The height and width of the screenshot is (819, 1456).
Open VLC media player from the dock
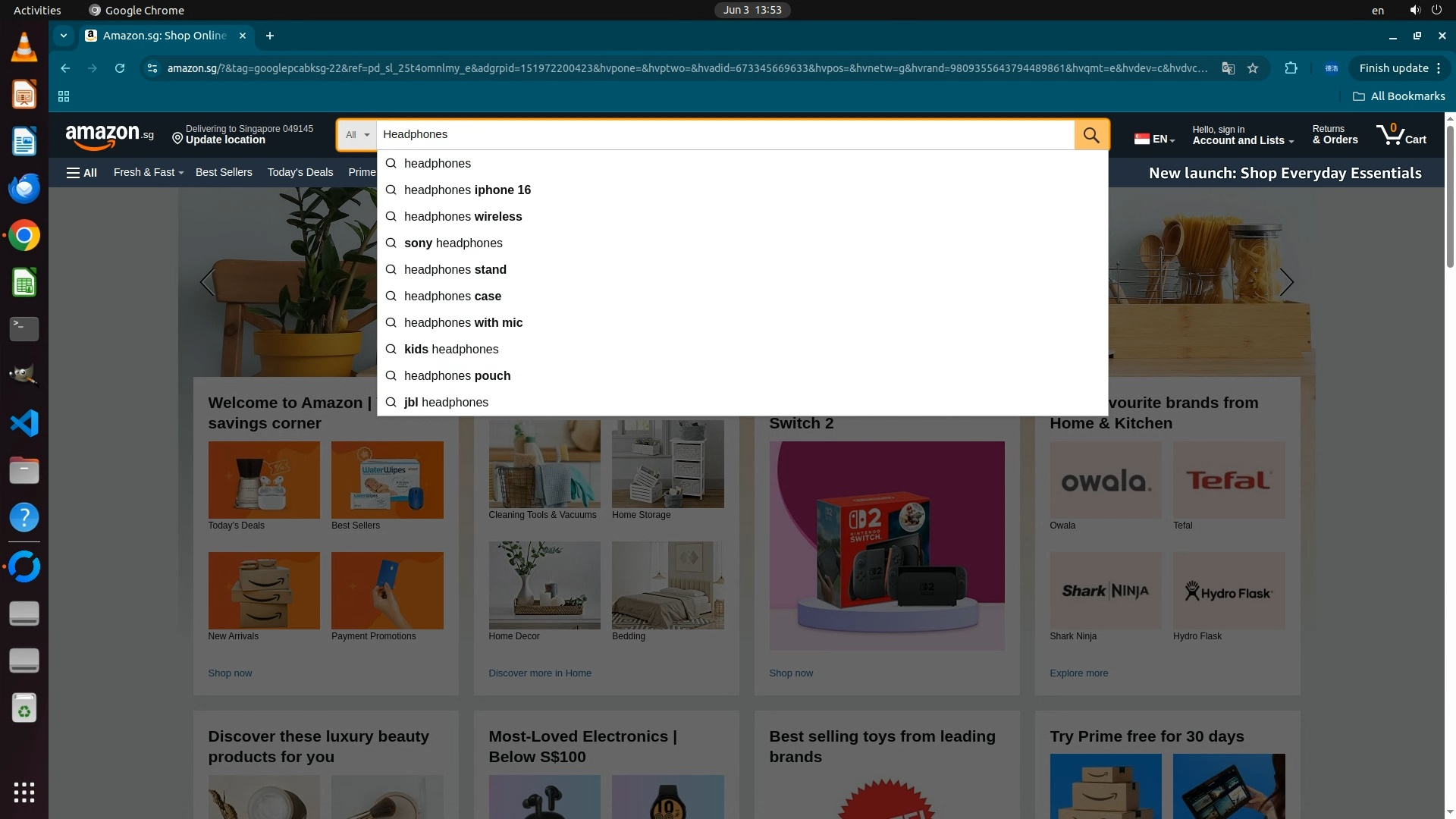24,48
